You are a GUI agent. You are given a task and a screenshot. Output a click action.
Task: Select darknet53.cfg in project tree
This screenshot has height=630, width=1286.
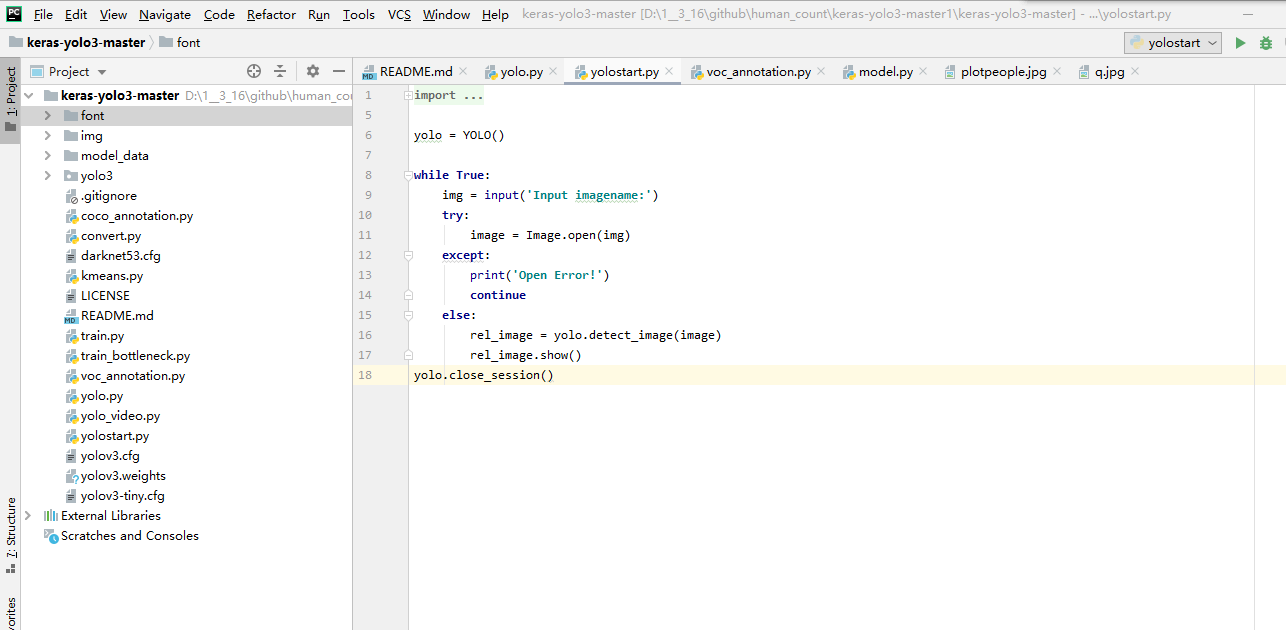click(112, 256)
